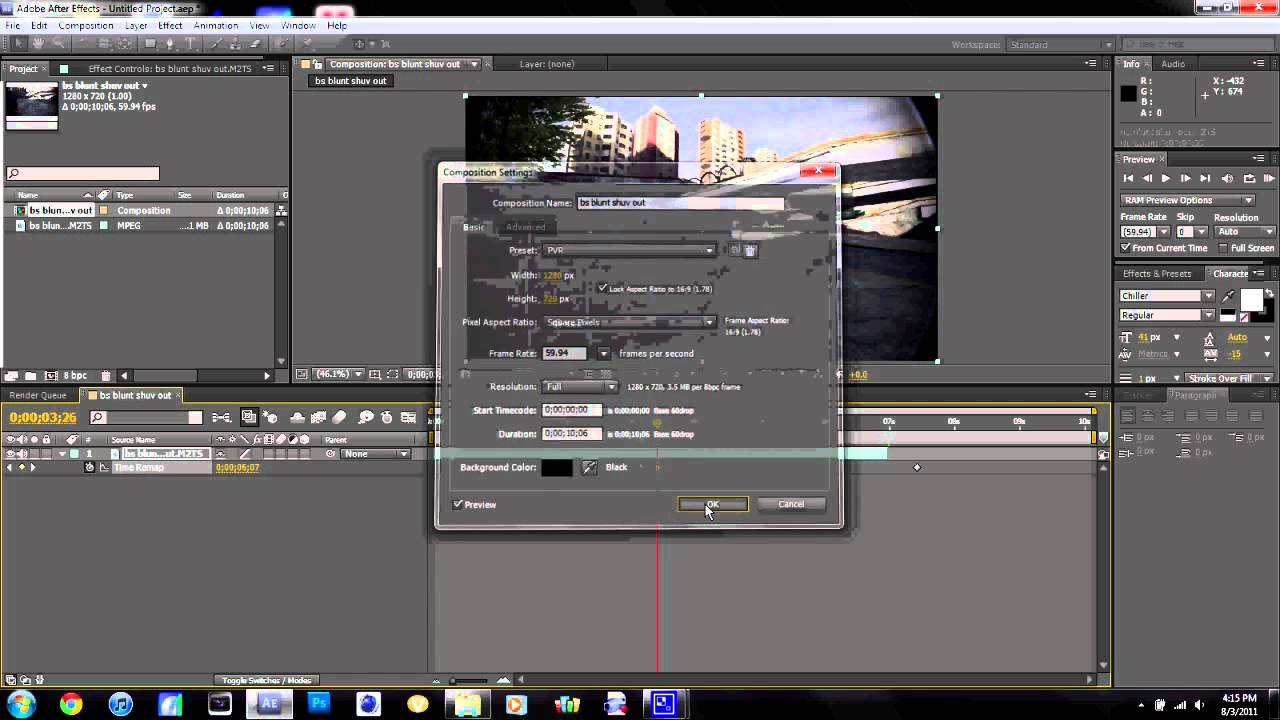Click the Play button in Preview panel

coord(1166,179)
